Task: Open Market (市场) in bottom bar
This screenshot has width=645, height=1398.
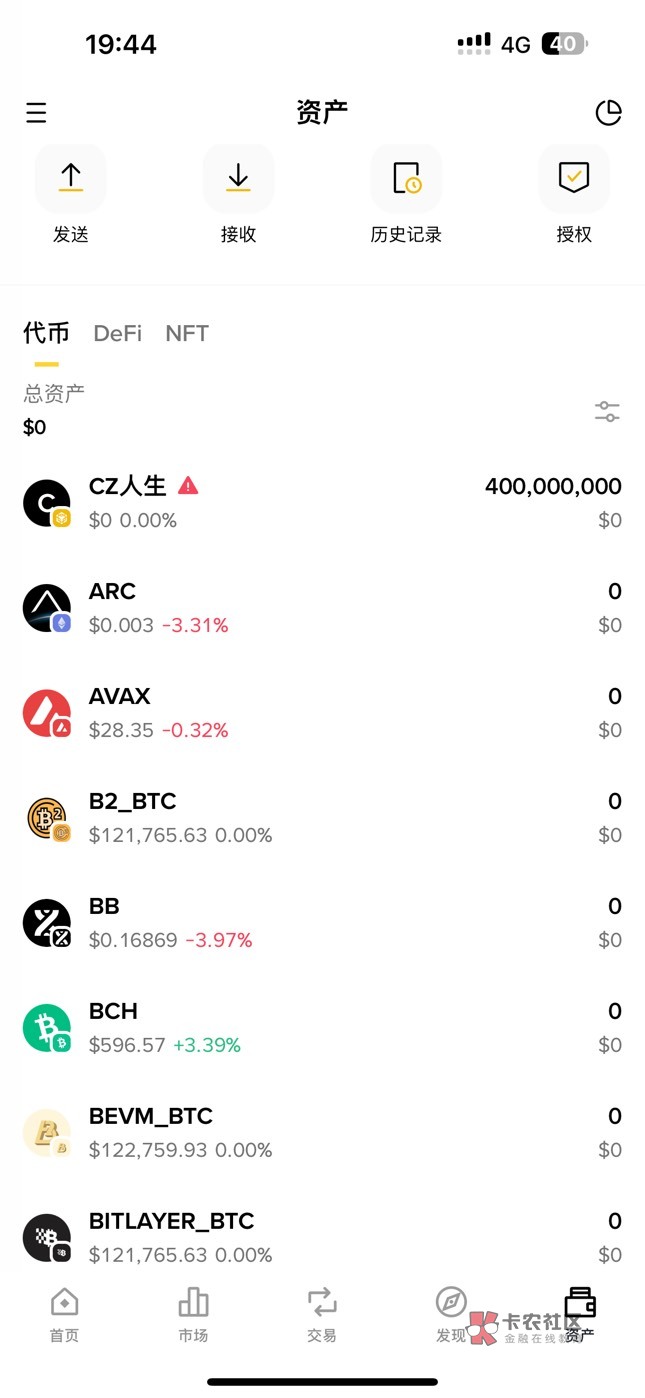Action: click(193, 1314)
